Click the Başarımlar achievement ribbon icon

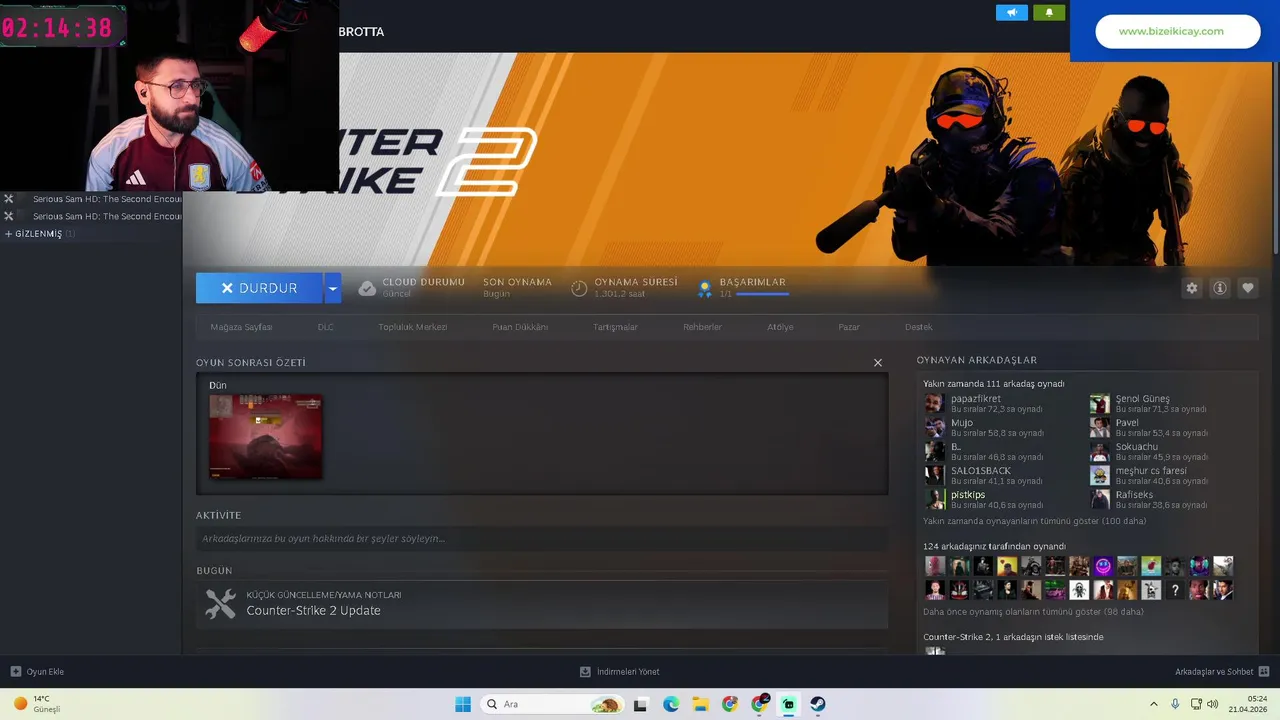[x=705, y=288]
